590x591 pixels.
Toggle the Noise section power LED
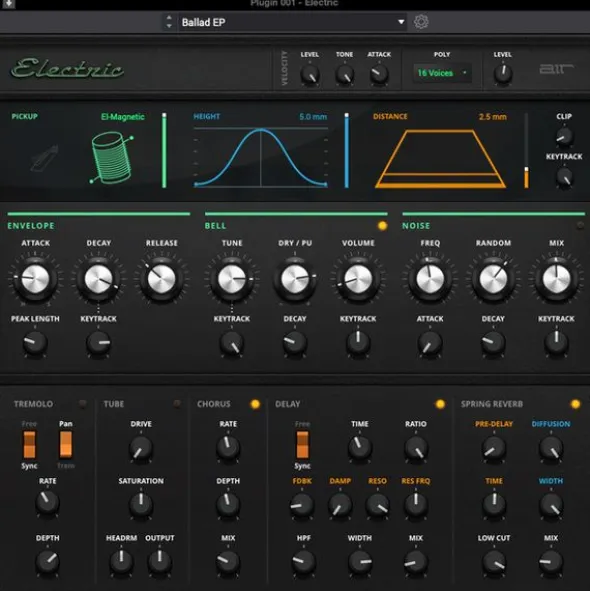pyautogui.click(x=580, y=226)
